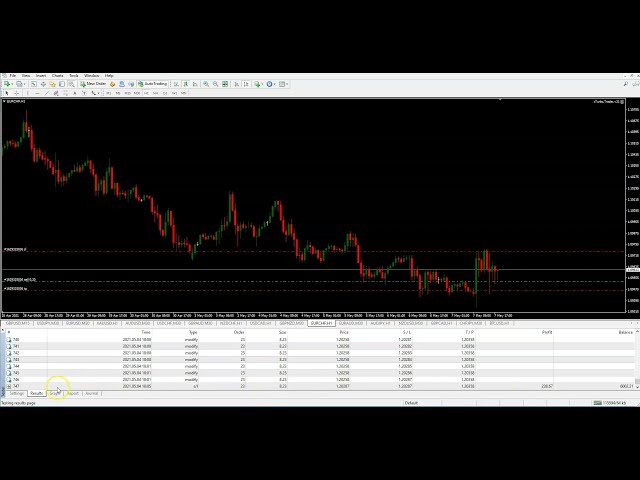Switch chart to M15 timeframe
The width and height of the screenshot is (640, 480).
(127, 93)
